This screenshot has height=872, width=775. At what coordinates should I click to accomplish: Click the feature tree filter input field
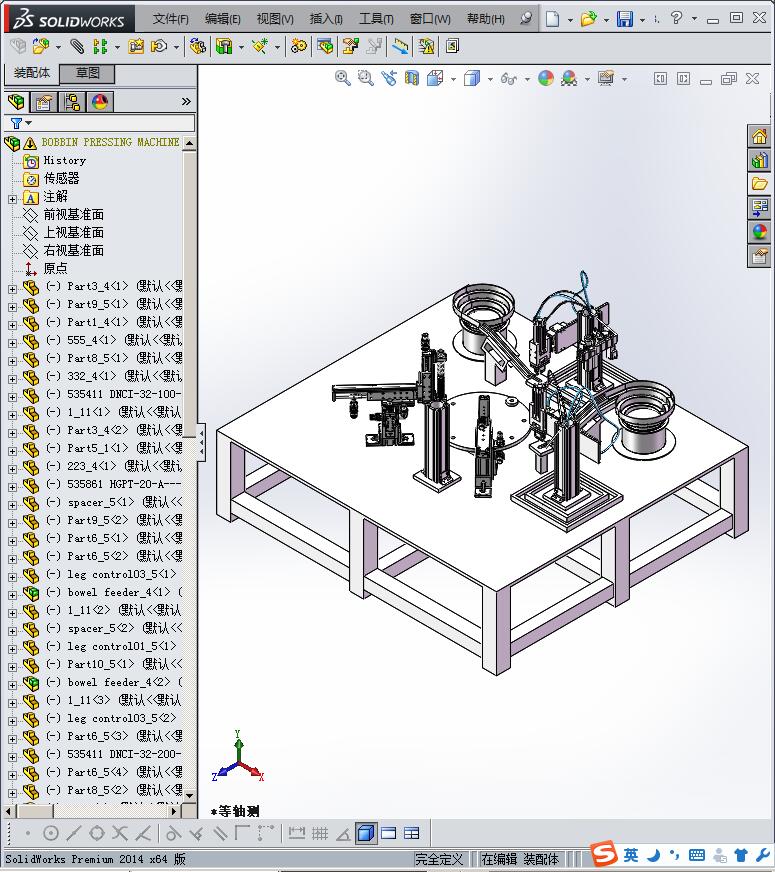100,123
